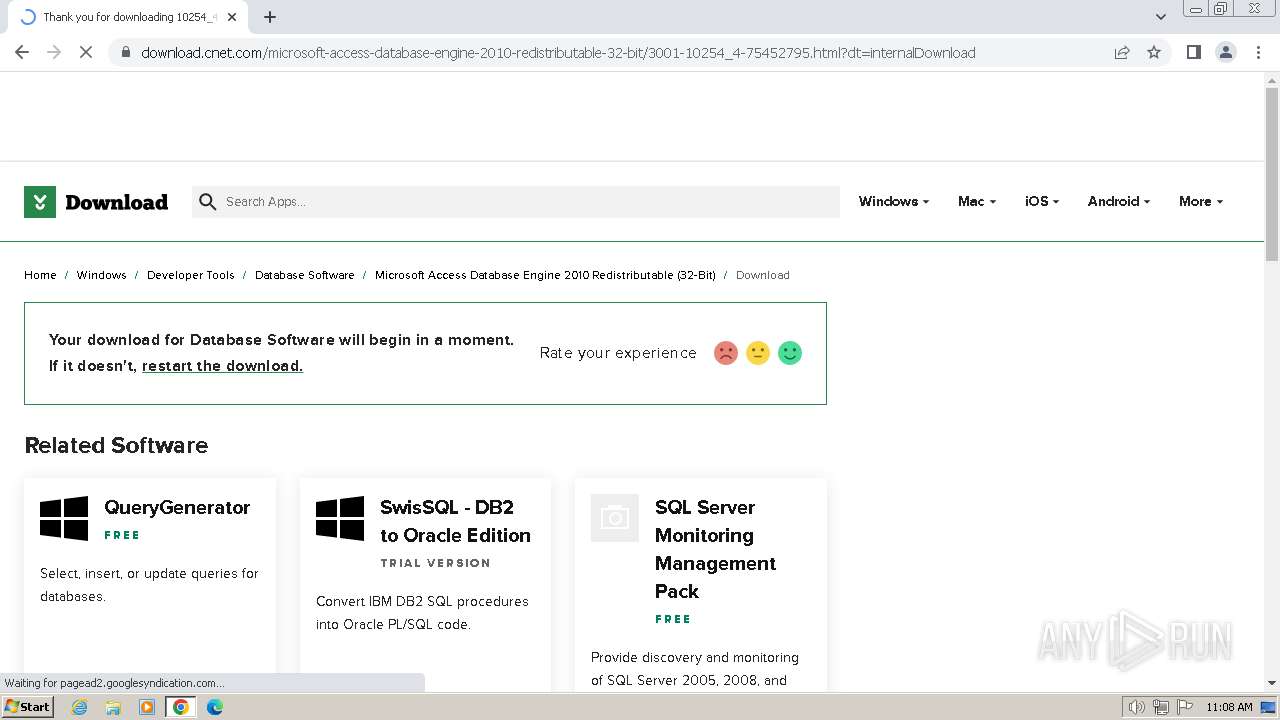
Task: Open SQL Server Monitoring Management Pack
Action: click(715, 549)
